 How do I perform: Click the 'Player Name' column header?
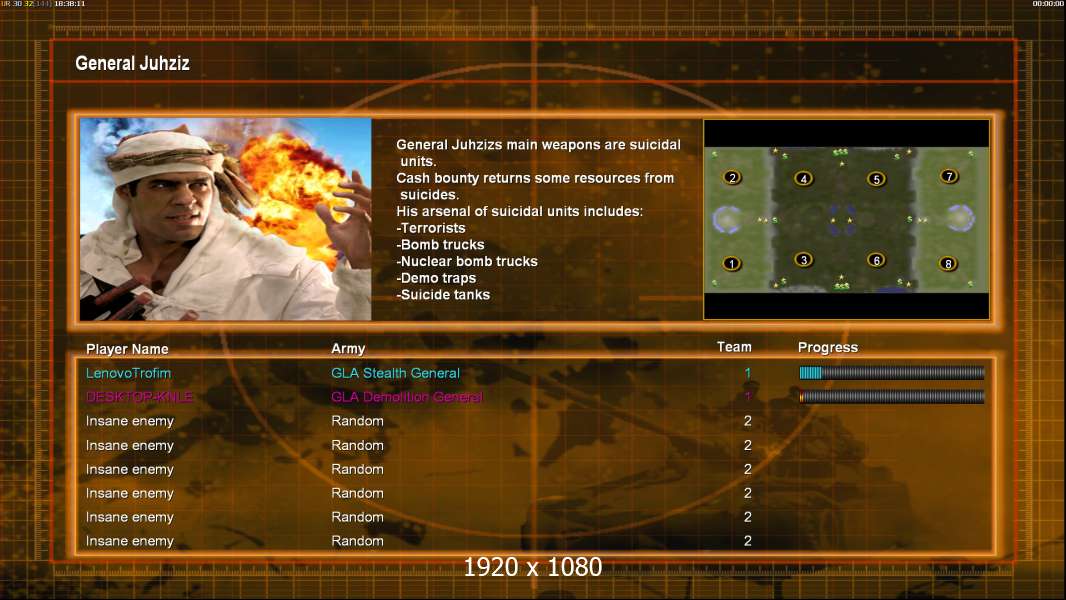click(x=127, y=349)
